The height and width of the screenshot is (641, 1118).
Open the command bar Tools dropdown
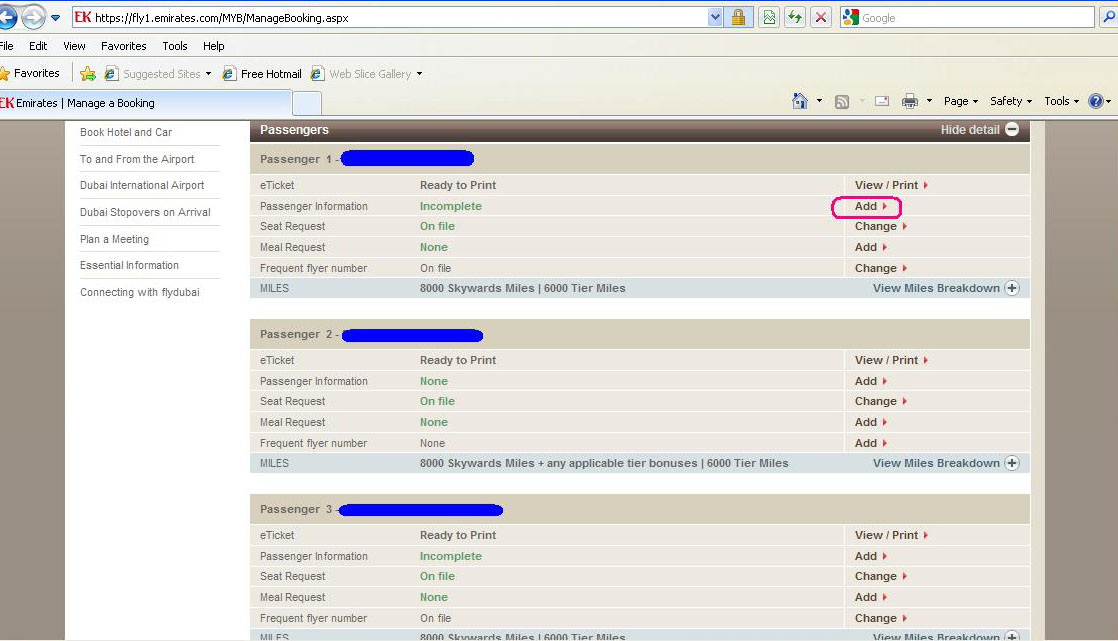tap(1061, 101)
